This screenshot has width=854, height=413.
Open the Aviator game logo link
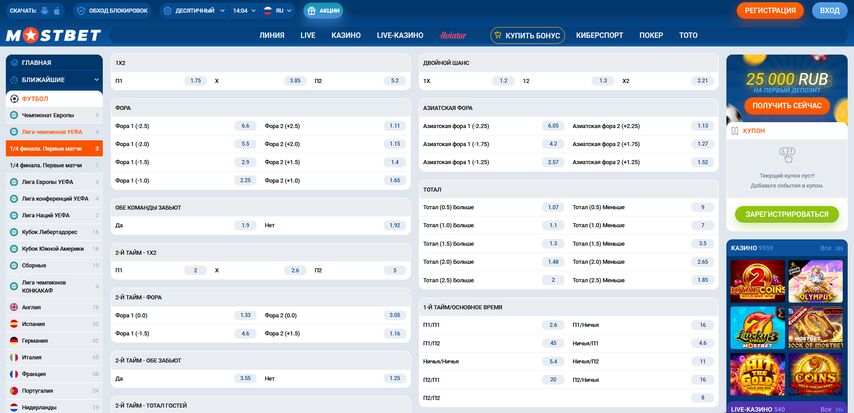pos(453,35)
